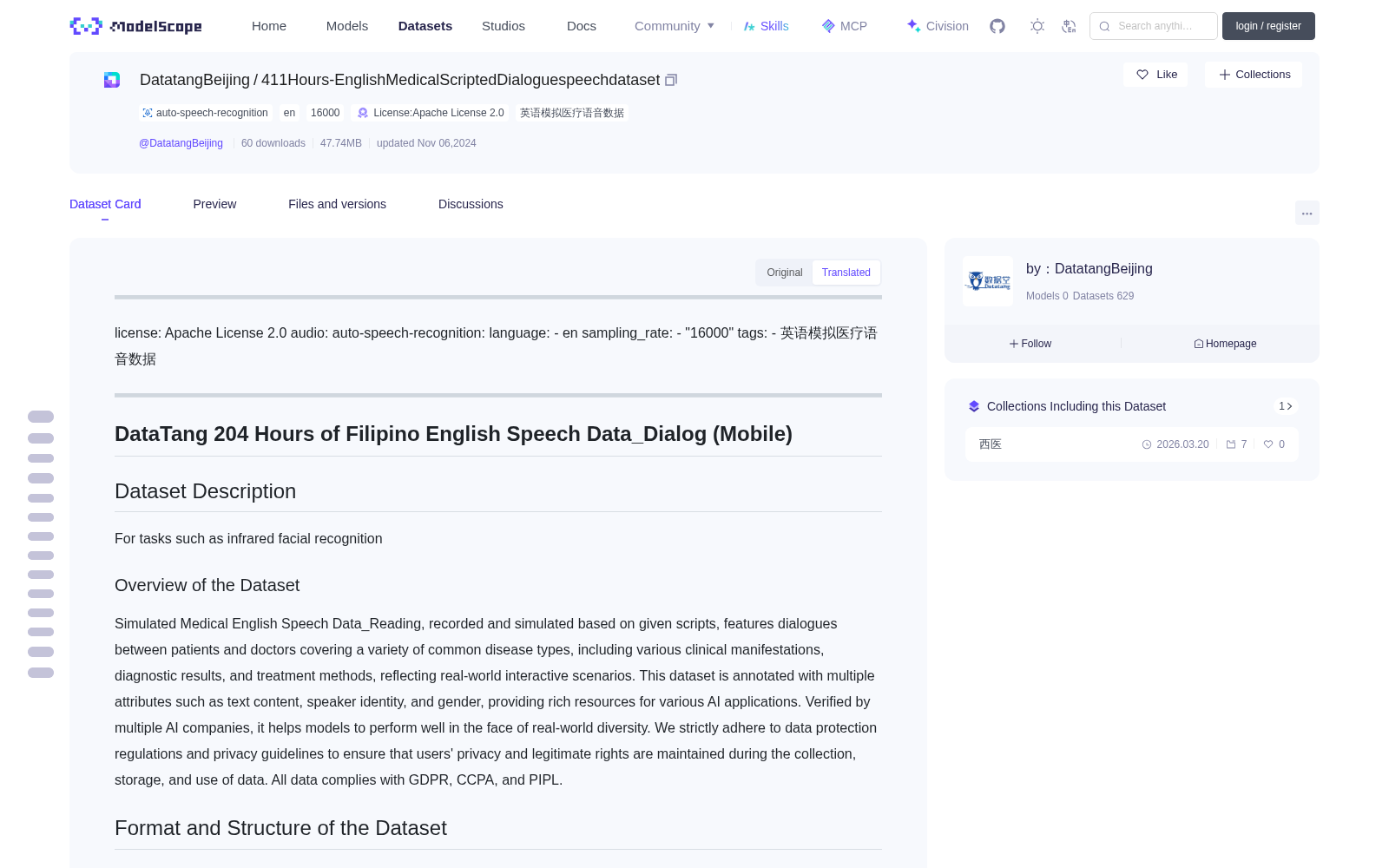The width and height of the screenshot is (1389, 868).
Task: Expand the Community dropdown menu
Action: (x=675, y=26)
